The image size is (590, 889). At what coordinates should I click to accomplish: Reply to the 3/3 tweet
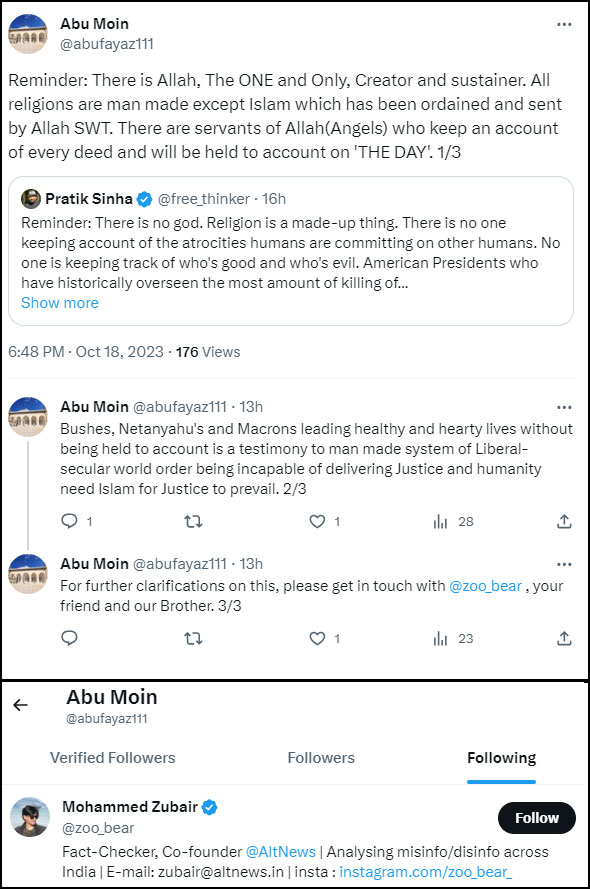coord(69,638)
